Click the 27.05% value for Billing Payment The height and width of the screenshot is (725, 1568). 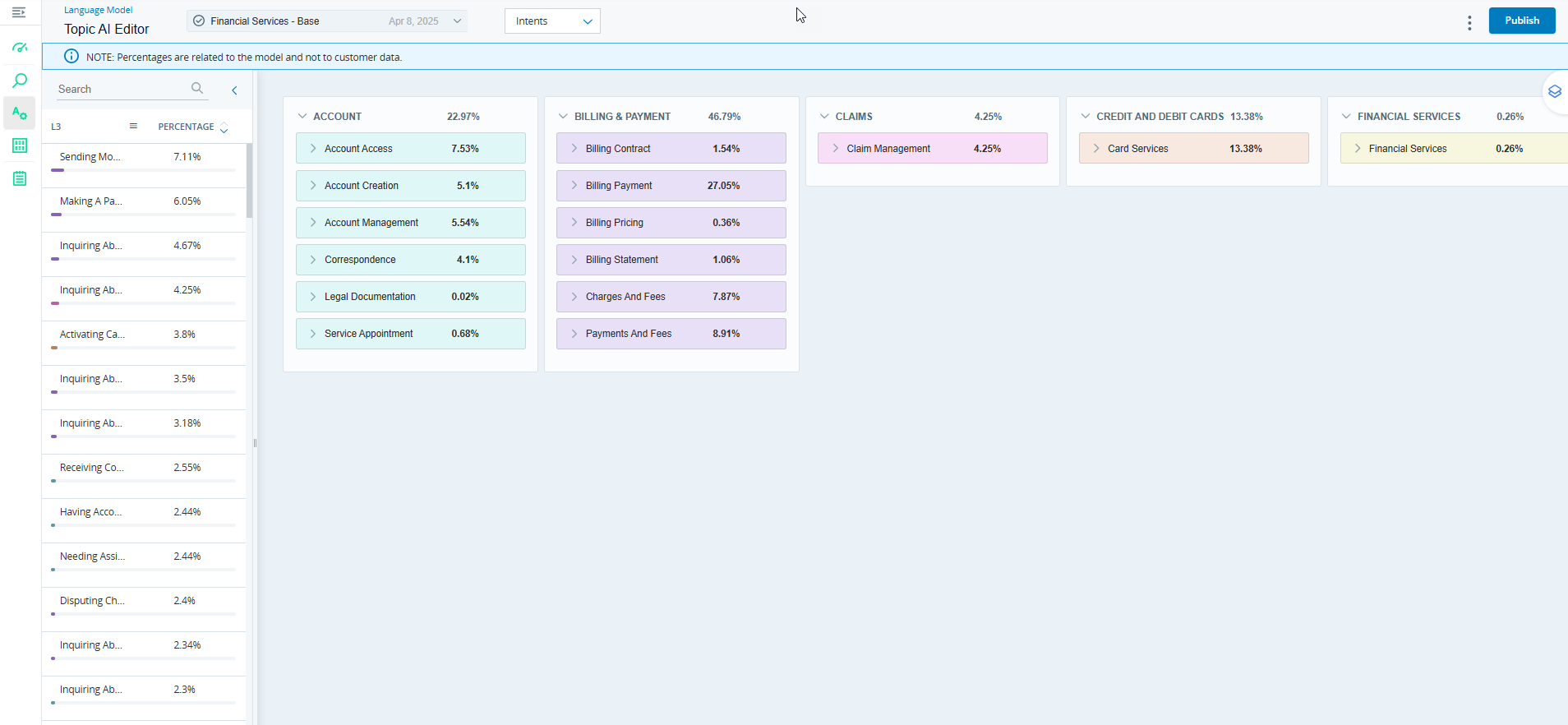coord(723,186)
